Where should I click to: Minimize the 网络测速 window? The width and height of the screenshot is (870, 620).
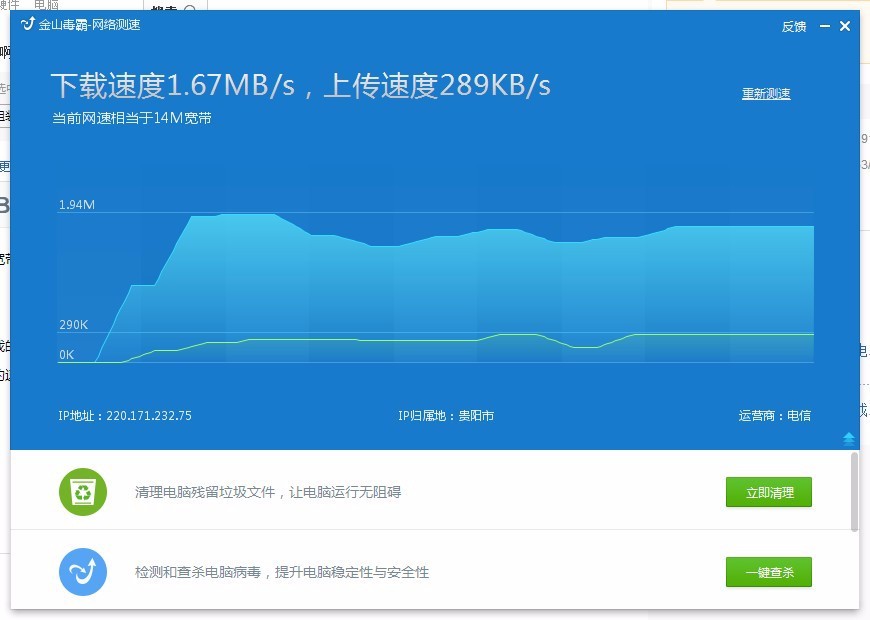click(x=825, y=26)
